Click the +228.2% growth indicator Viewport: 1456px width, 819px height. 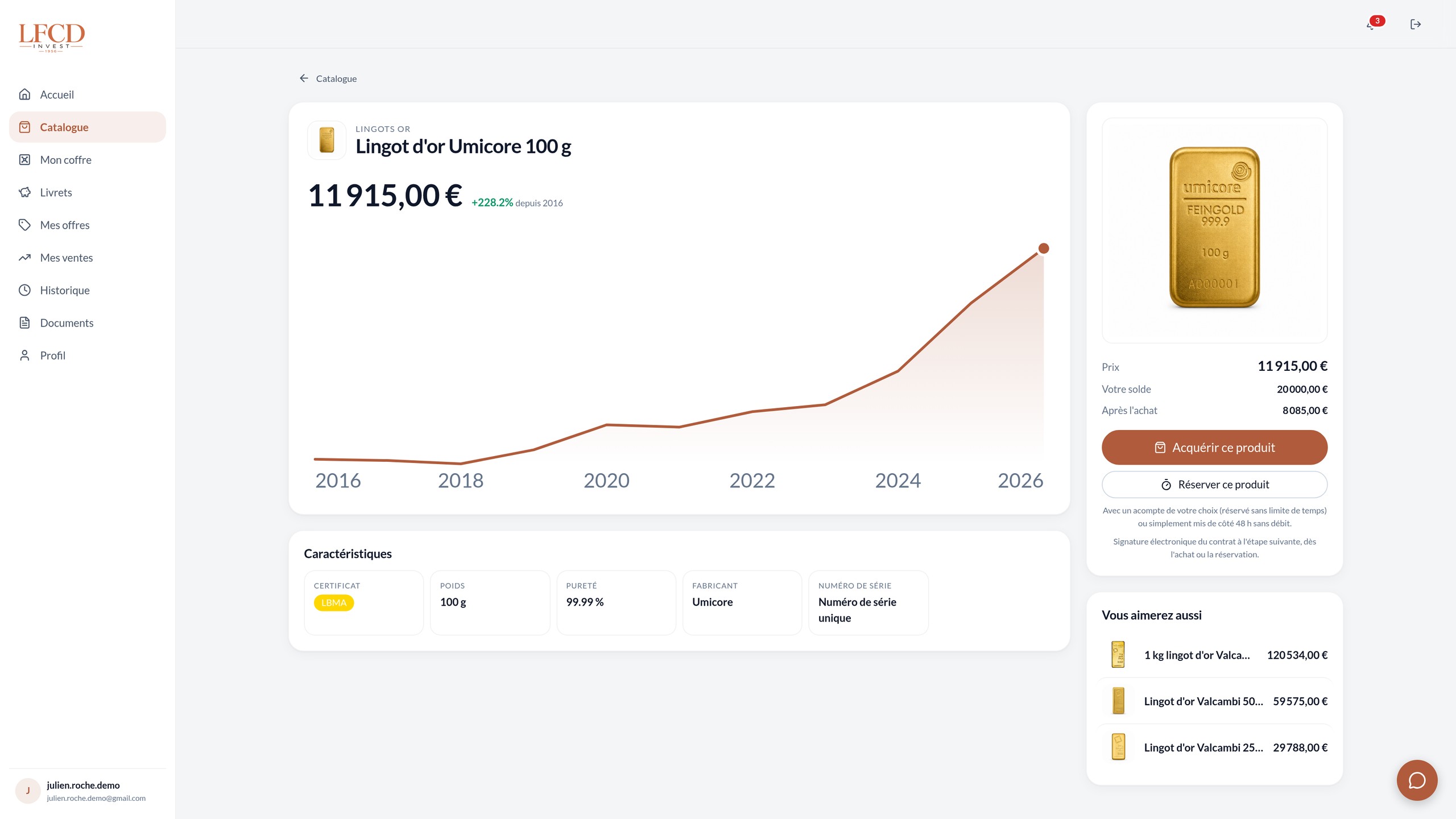point(492,202)
